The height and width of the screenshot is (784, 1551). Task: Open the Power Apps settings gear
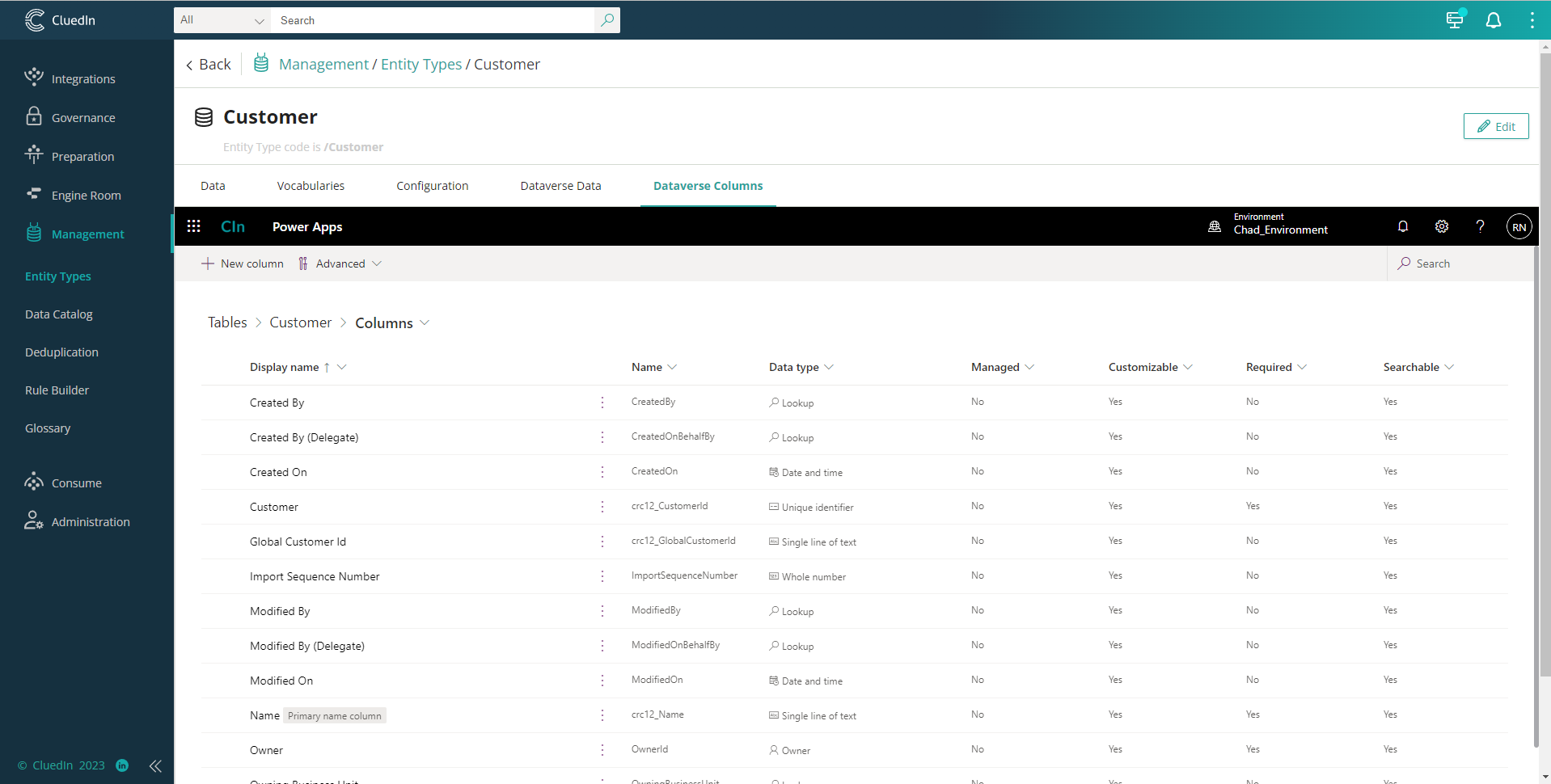point(1442,226)
